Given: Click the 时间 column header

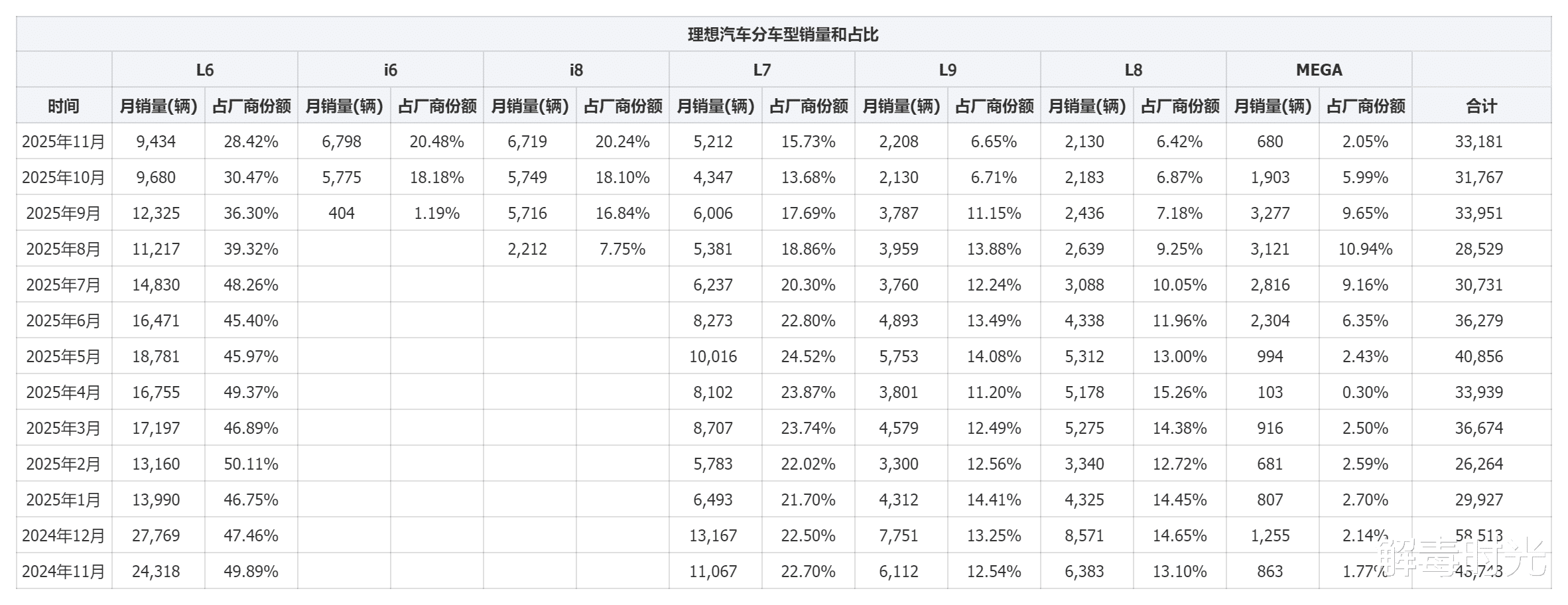Looking at the screenshot, I should click(x=64, y=105).
